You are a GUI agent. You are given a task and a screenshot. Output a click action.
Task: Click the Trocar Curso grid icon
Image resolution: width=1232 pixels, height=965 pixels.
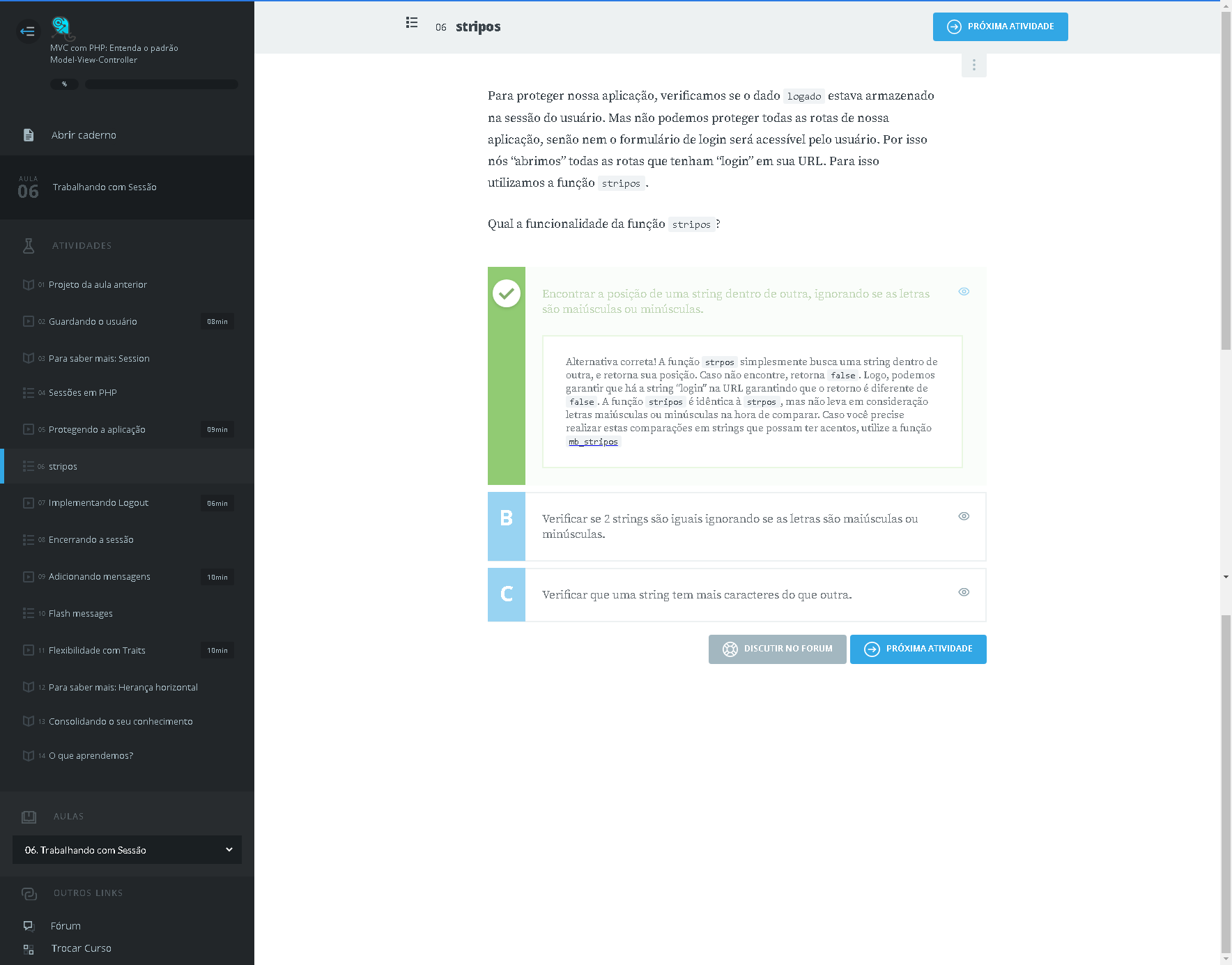click(x=29, y=949)
